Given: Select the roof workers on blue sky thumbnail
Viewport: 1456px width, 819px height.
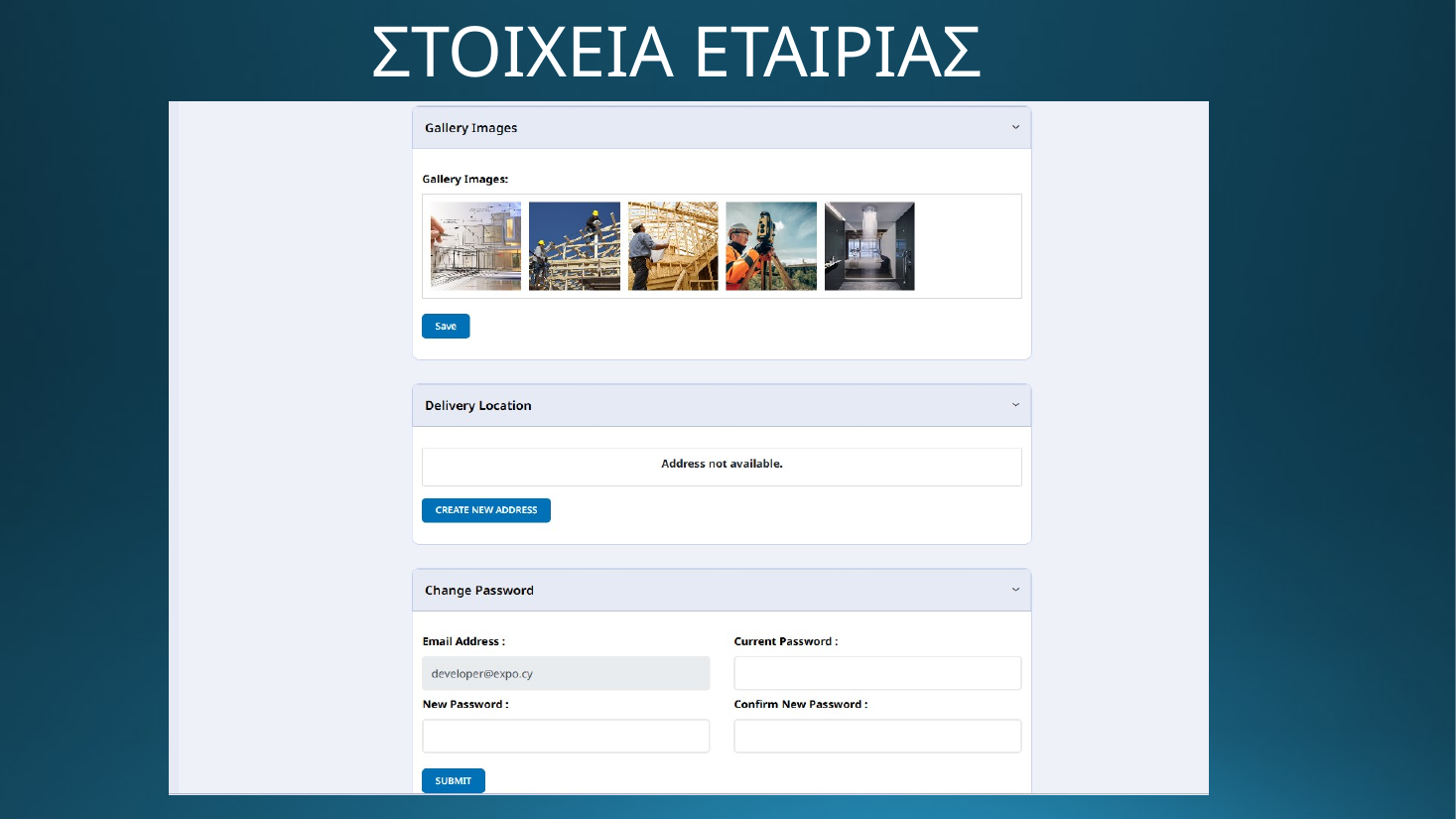Looking at the screenshot, I should 575,246.
